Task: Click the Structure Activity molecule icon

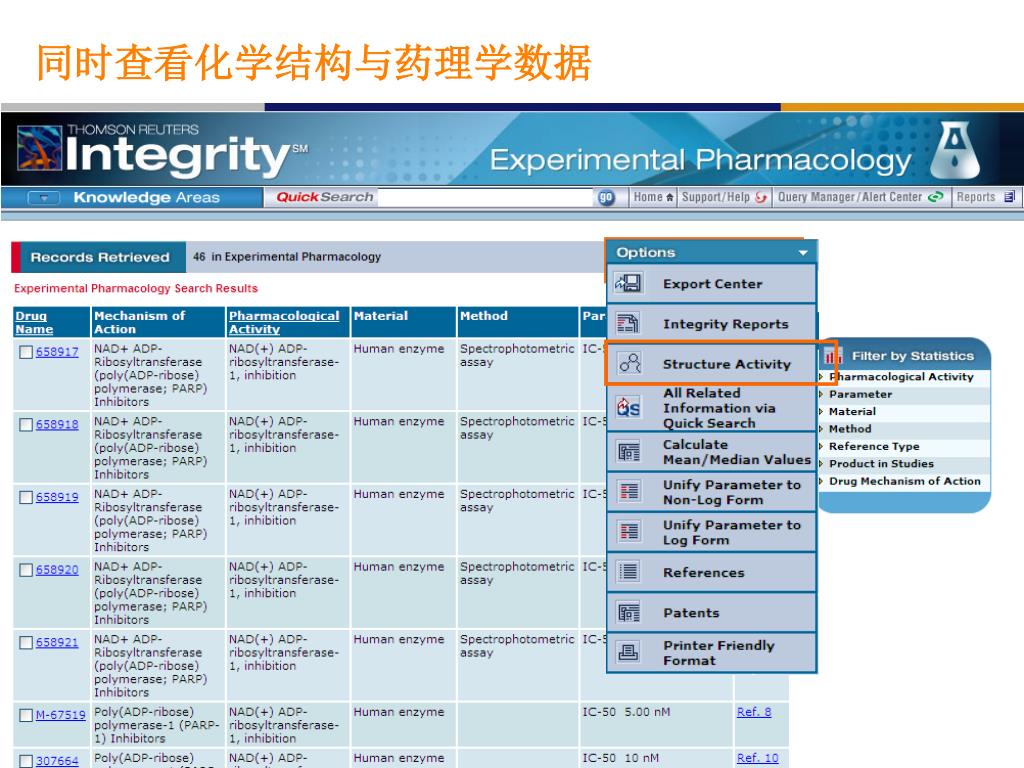Action: tap(630, 363)
